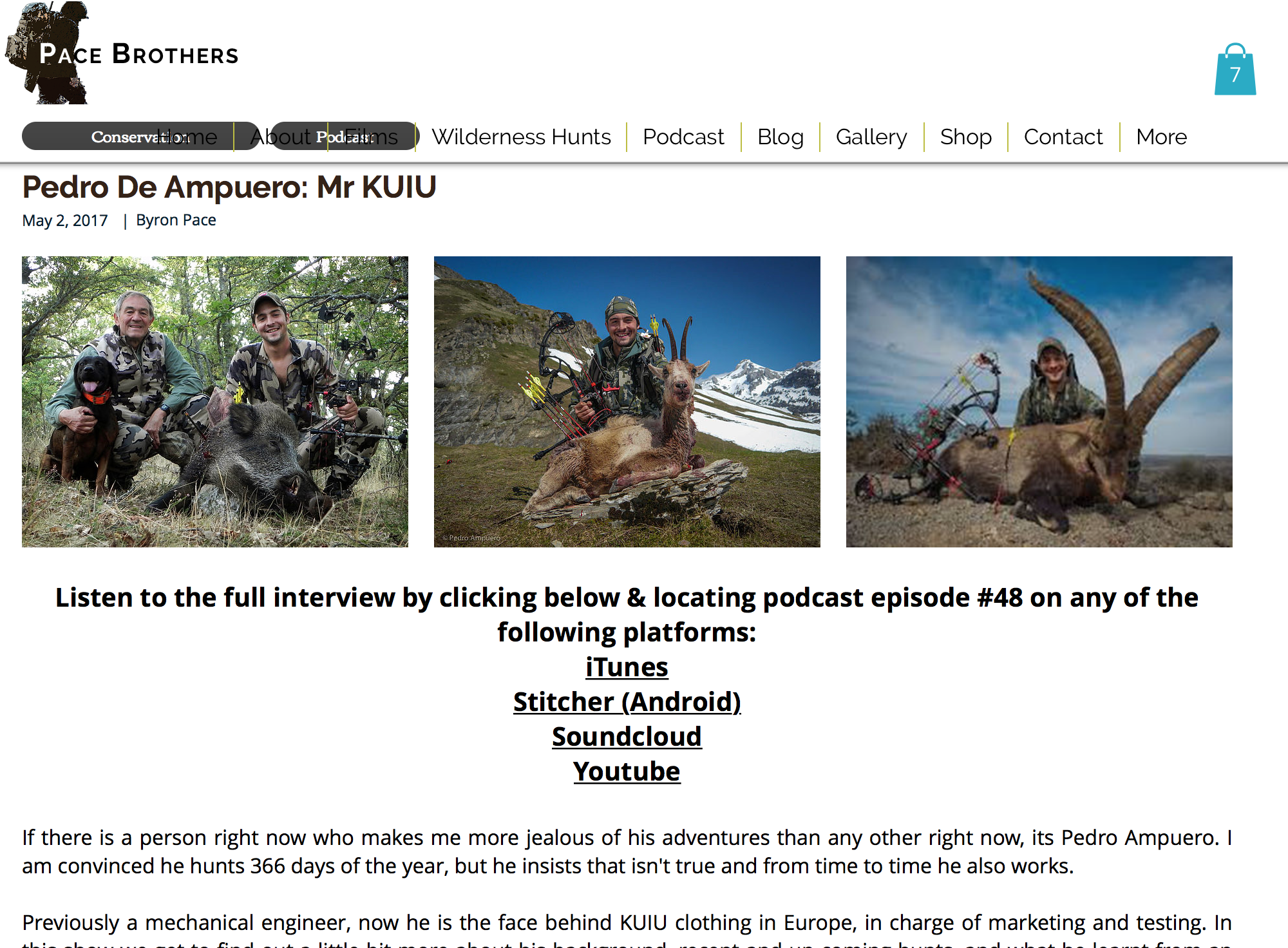Open the wild boar hunting photo

[215, 402]
